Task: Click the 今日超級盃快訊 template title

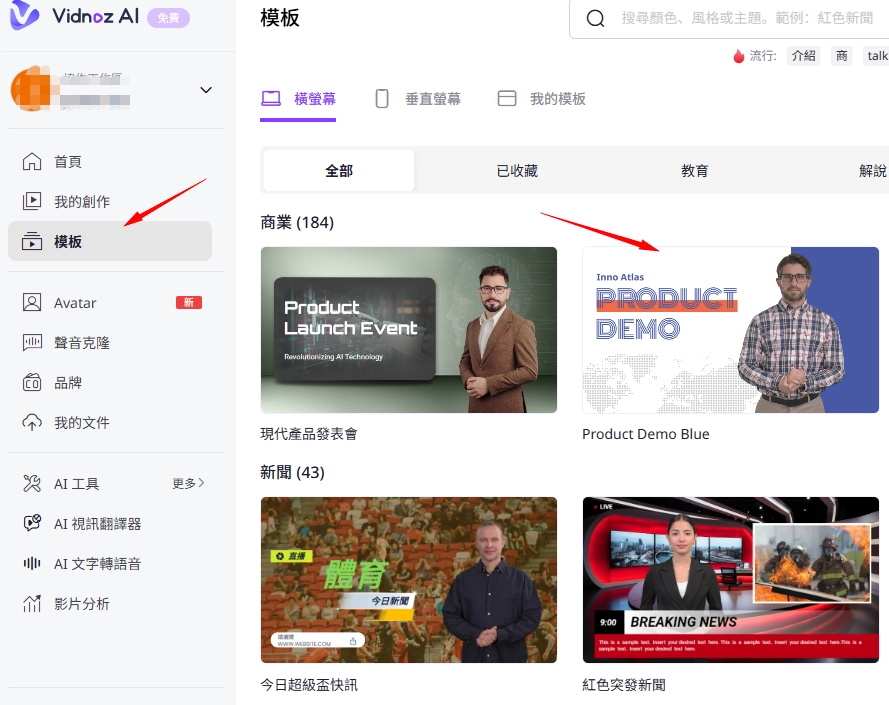Action: [309, 685]
